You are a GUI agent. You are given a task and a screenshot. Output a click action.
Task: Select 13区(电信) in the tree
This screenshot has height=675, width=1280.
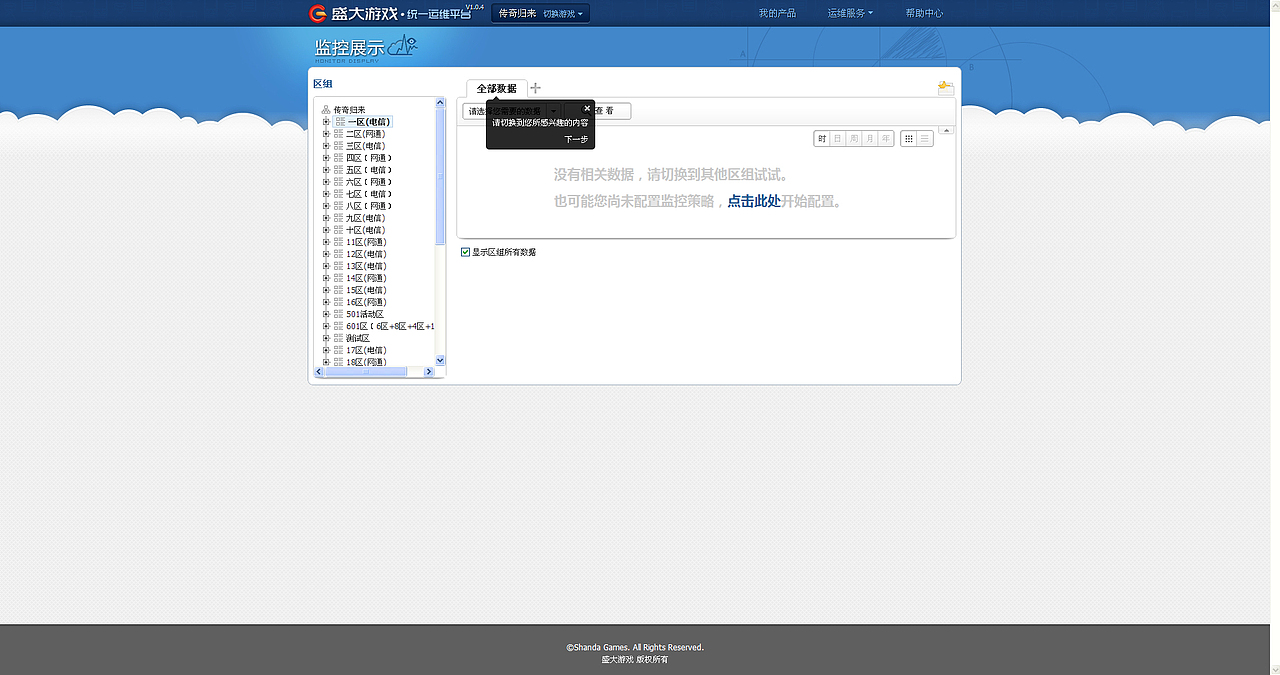click(366, 266)
